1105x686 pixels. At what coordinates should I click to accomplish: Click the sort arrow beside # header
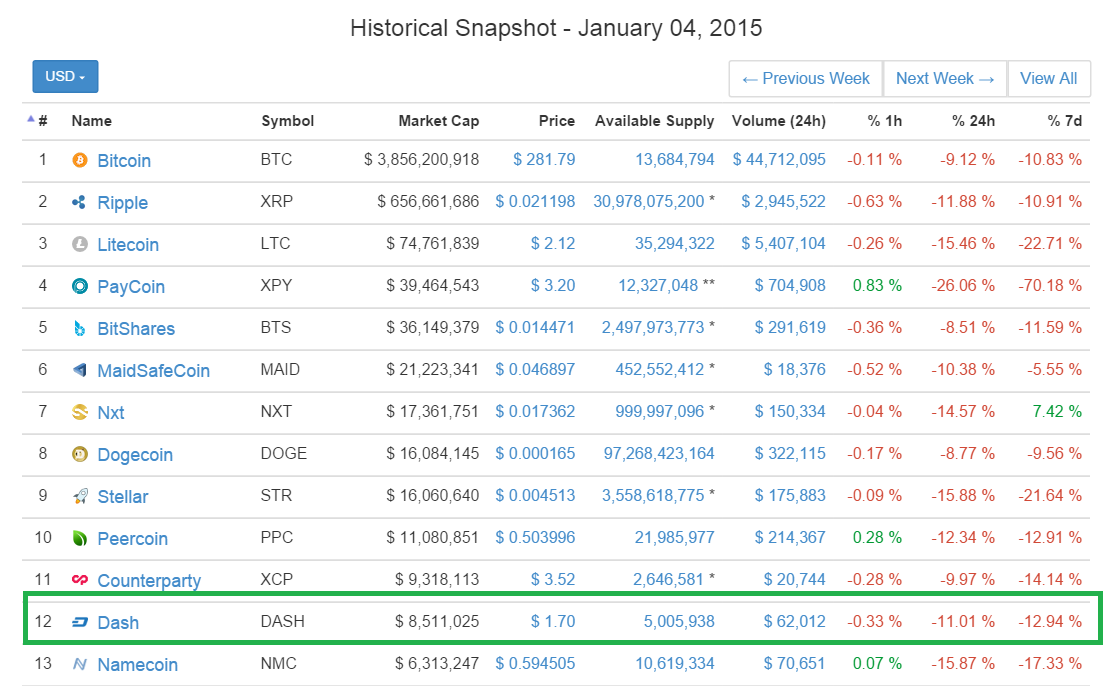pyautogui.click(x=30, y=119)
